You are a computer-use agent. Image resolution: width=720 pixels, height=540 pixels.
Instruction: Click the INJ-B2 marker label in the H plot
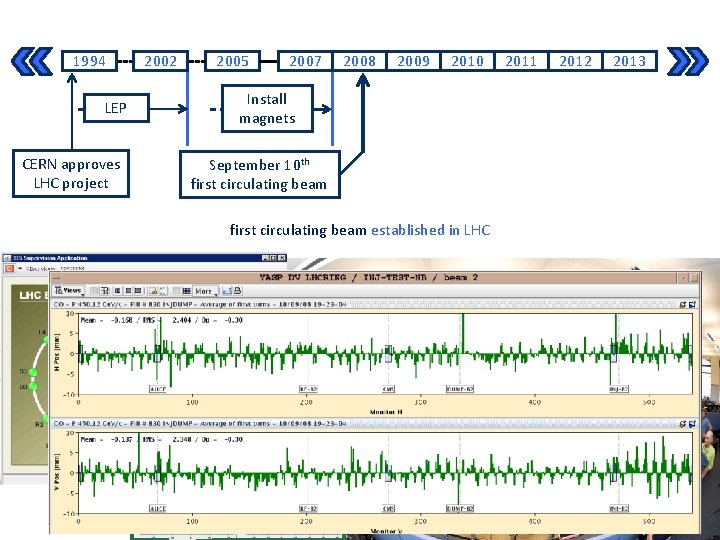tap(619, 389)
